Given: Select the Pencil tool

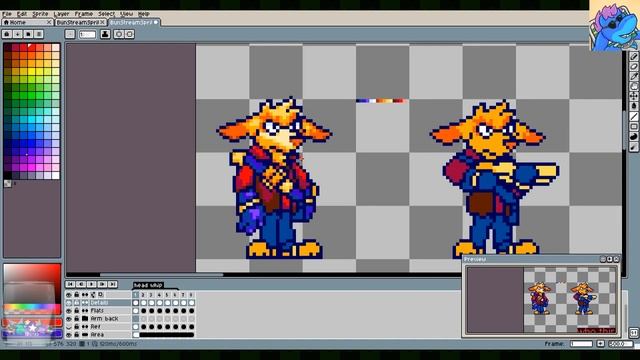Looking at the screenshot, I should 634,57.
